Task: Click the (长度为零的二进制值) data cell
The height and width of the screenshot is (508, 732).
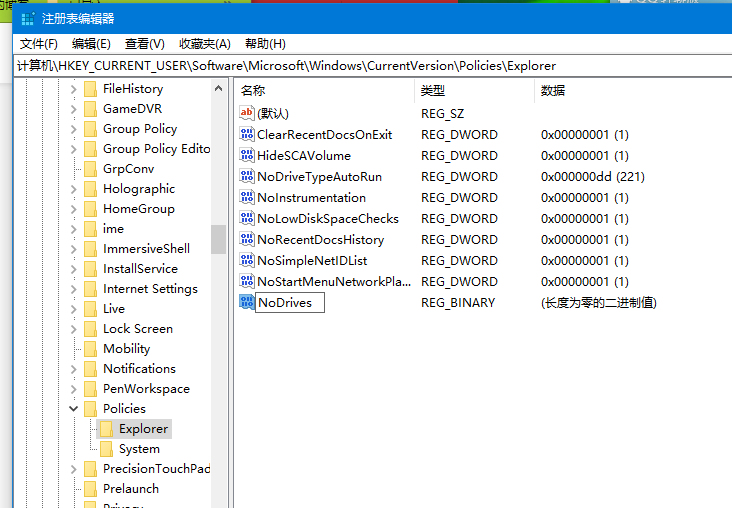Action: coord(598,303)
